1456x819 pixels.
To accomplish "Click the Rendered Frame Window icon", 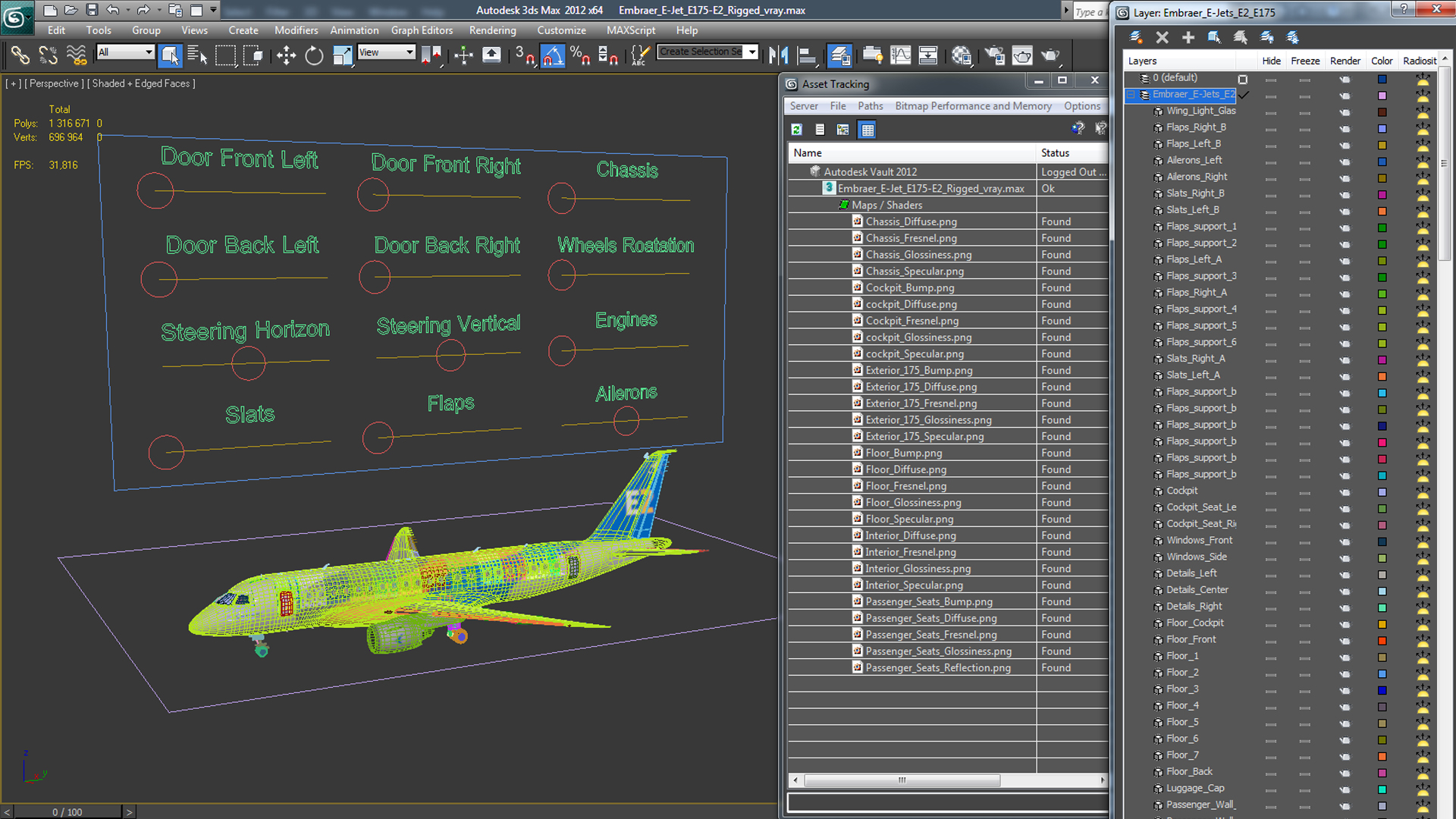I will tap(1022, 55).
